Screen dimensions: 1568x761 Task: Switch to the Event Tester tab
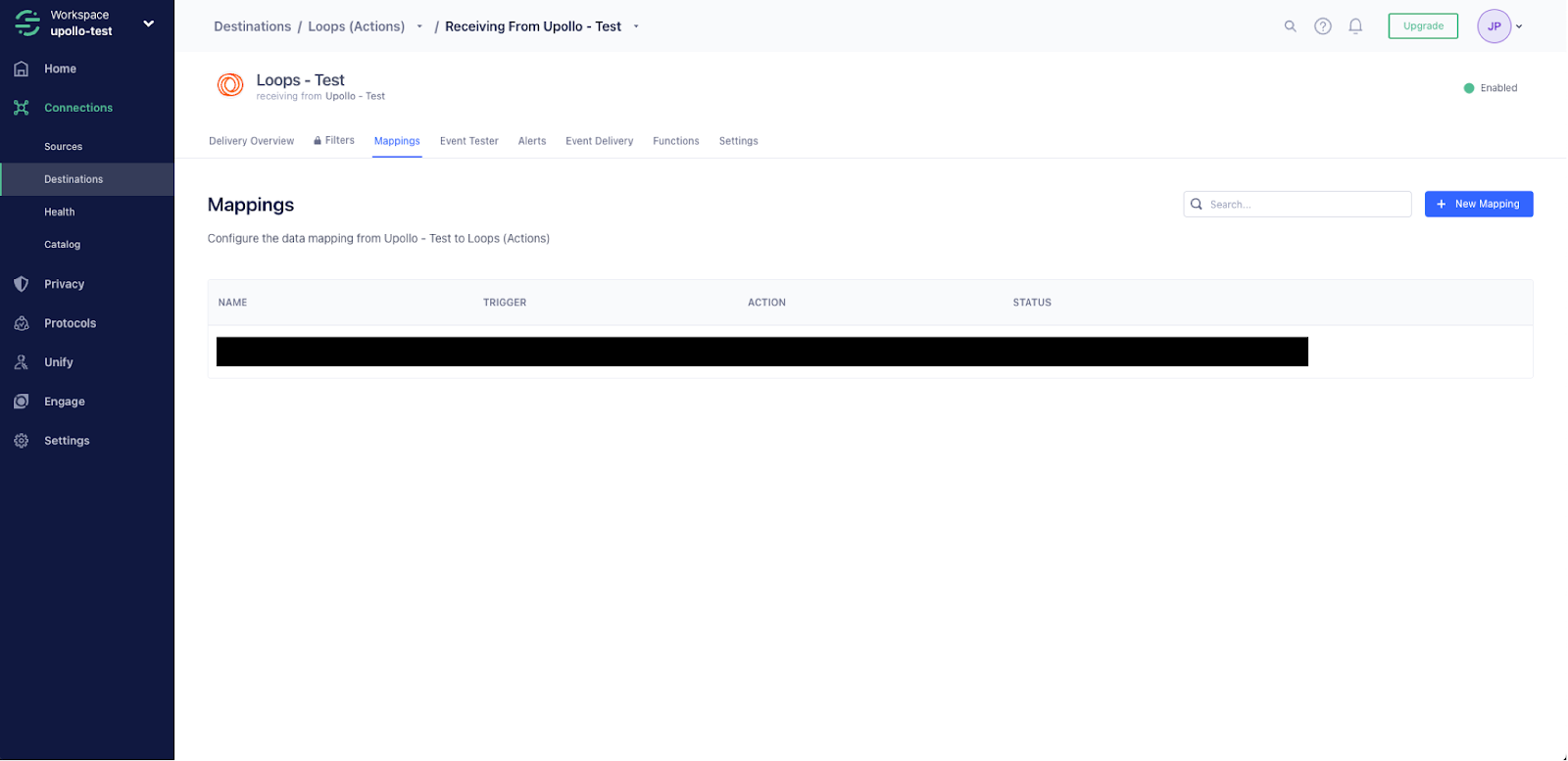468,141
